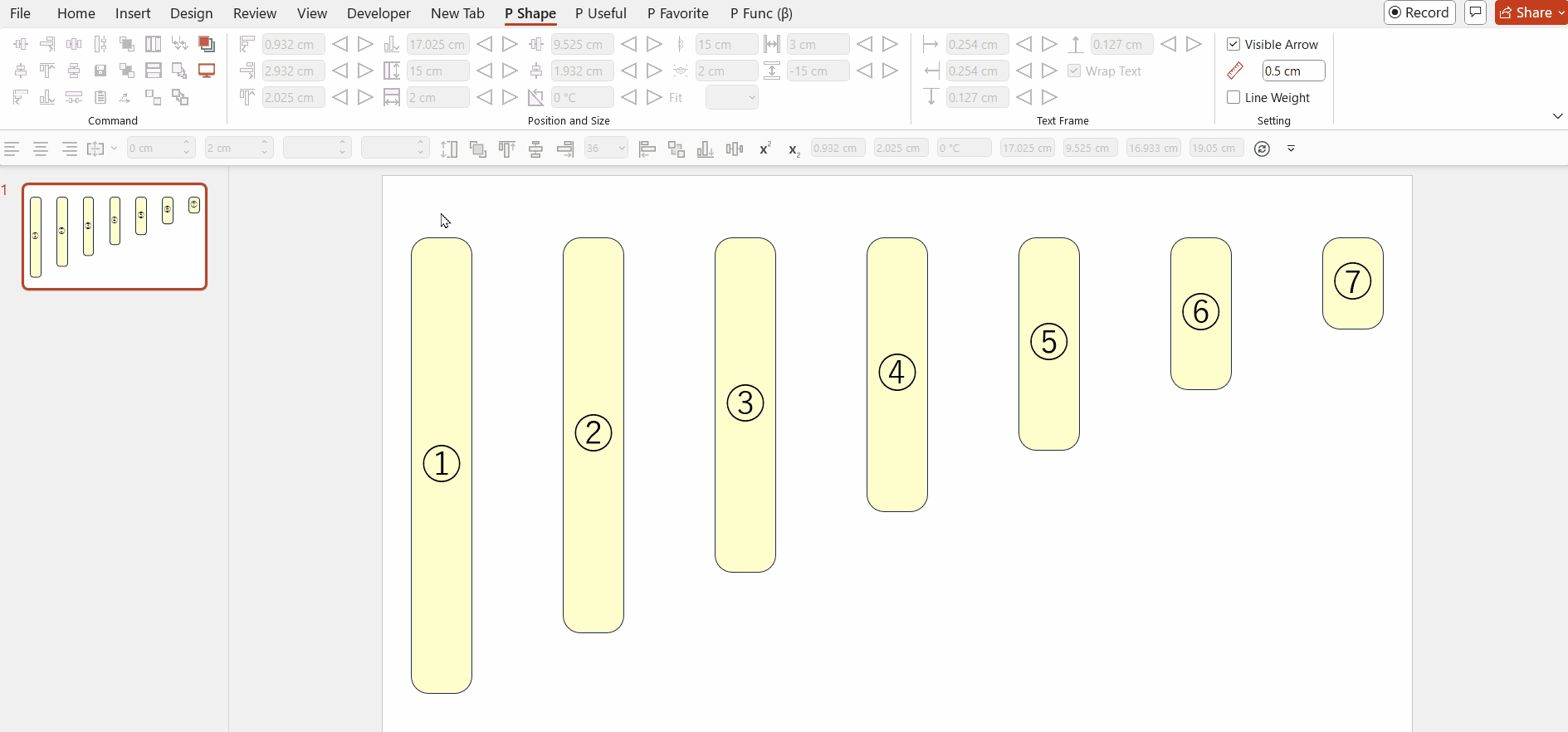
Task: Click the Record button
Action: (1419, 12)
